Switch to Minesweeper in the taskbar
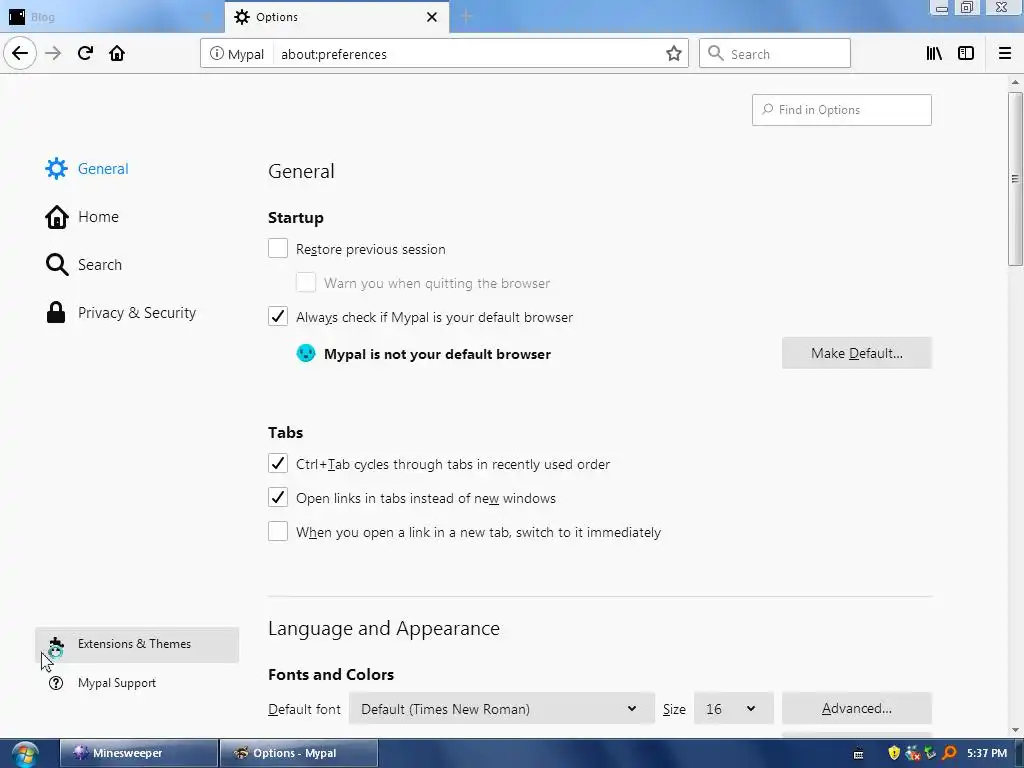The width and height of the screenshot is (1024, 768). click(x=139, y=753)
